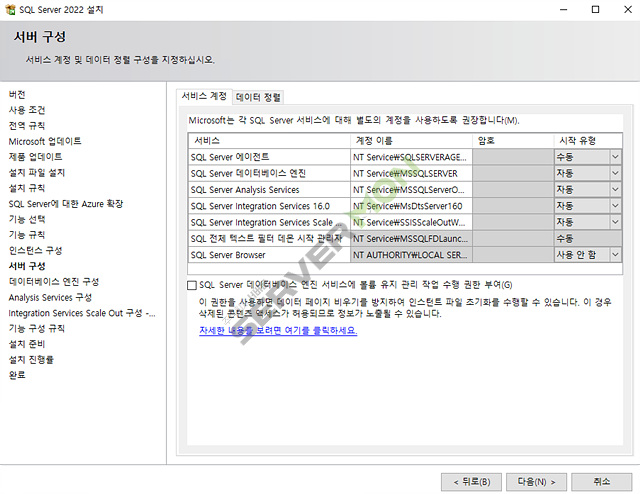Select the 기능 선택 step
Viewport: 640px width, 494px height.
coord(27,219)
